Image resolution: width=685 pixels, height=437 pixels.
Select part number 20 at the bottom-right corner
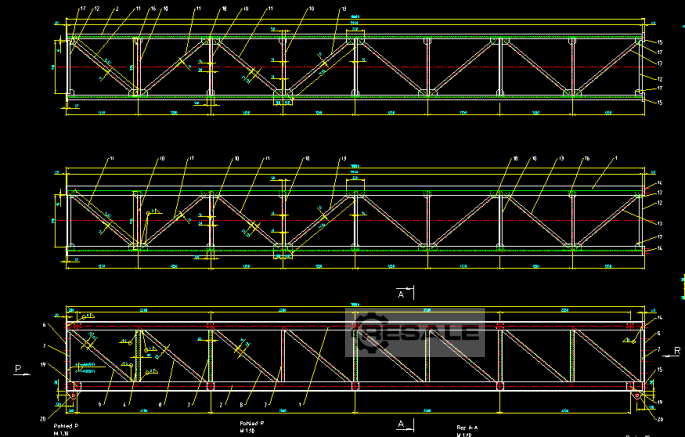[x=659, y=418]
